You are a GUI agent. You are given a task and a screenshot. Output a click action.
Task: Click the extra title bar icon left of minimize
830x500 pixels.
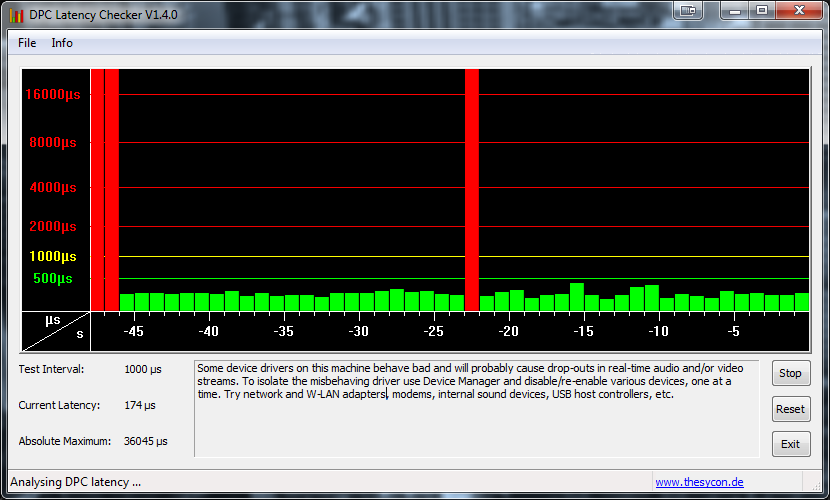tap(688, 10)
